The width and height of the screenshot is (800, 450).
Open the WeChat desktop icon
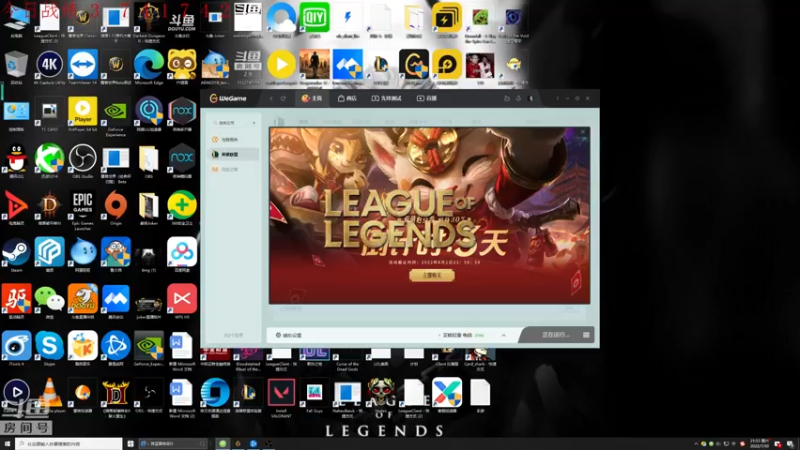tap(49, 299)
